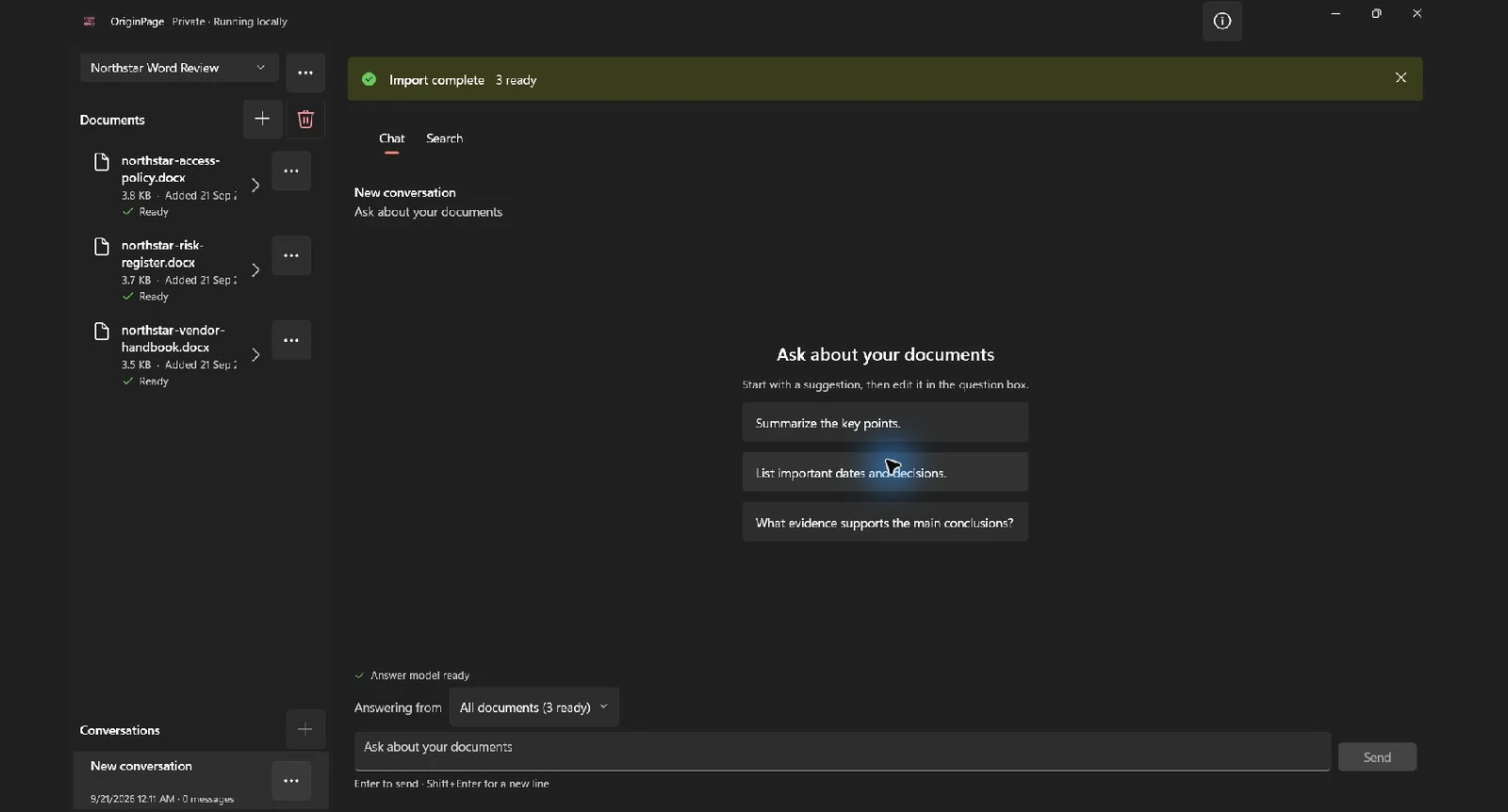This screenshot has width=1508, height=812.
Task: Choose What evidence supports the main conclusions suggestion
Action: point(885,523)
